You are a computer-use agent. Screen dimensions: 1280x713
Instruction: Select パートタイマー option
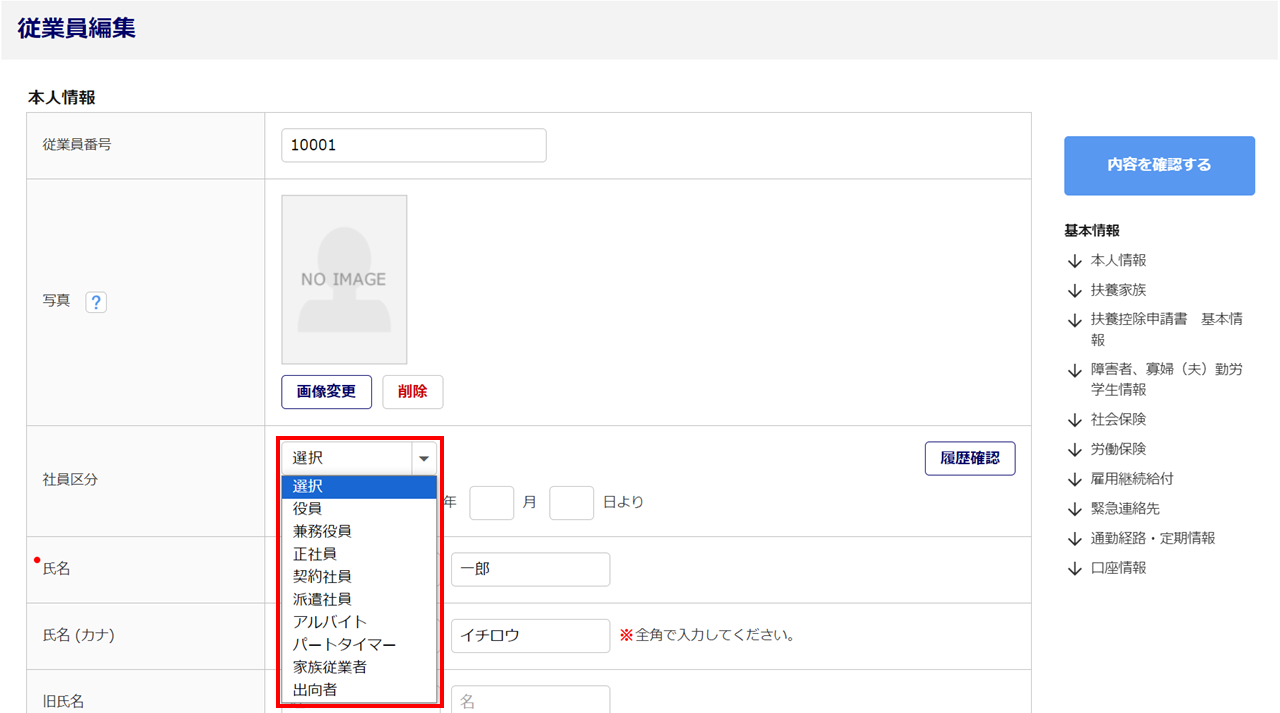pyautogui.click(x=344, y=645)
